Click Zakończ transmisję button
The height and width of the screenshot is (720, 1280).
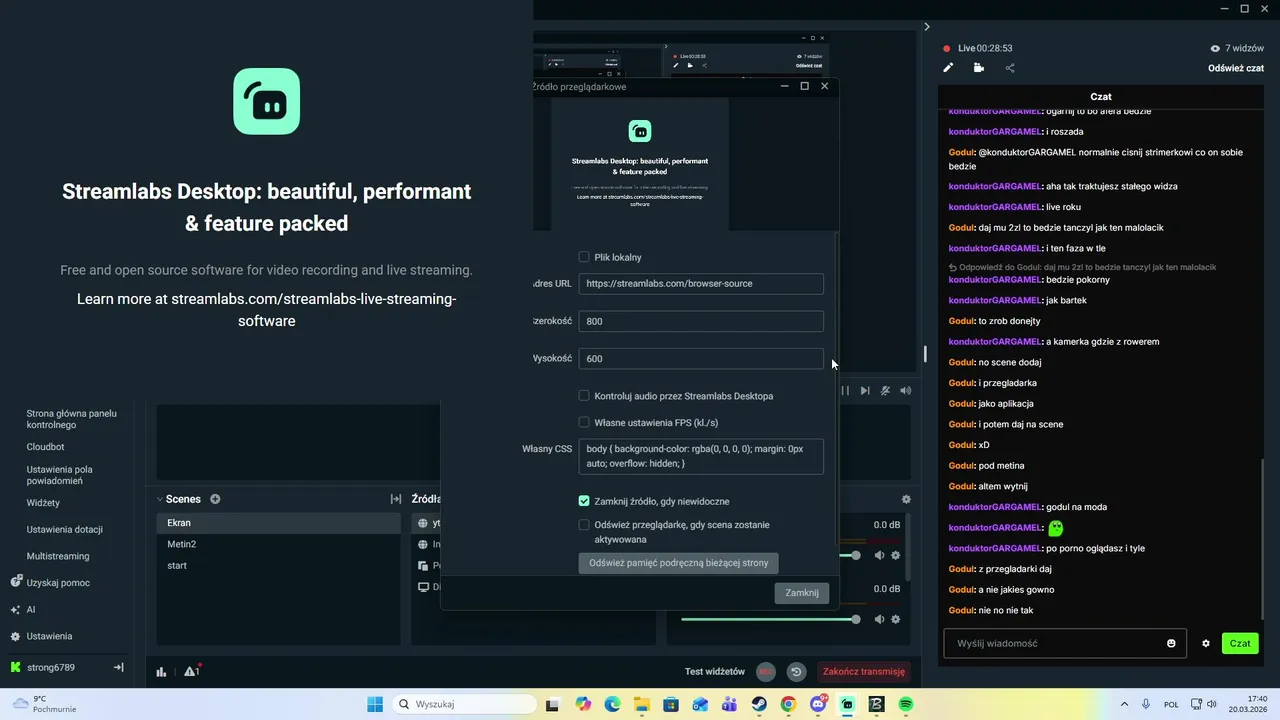click(864, 672)
